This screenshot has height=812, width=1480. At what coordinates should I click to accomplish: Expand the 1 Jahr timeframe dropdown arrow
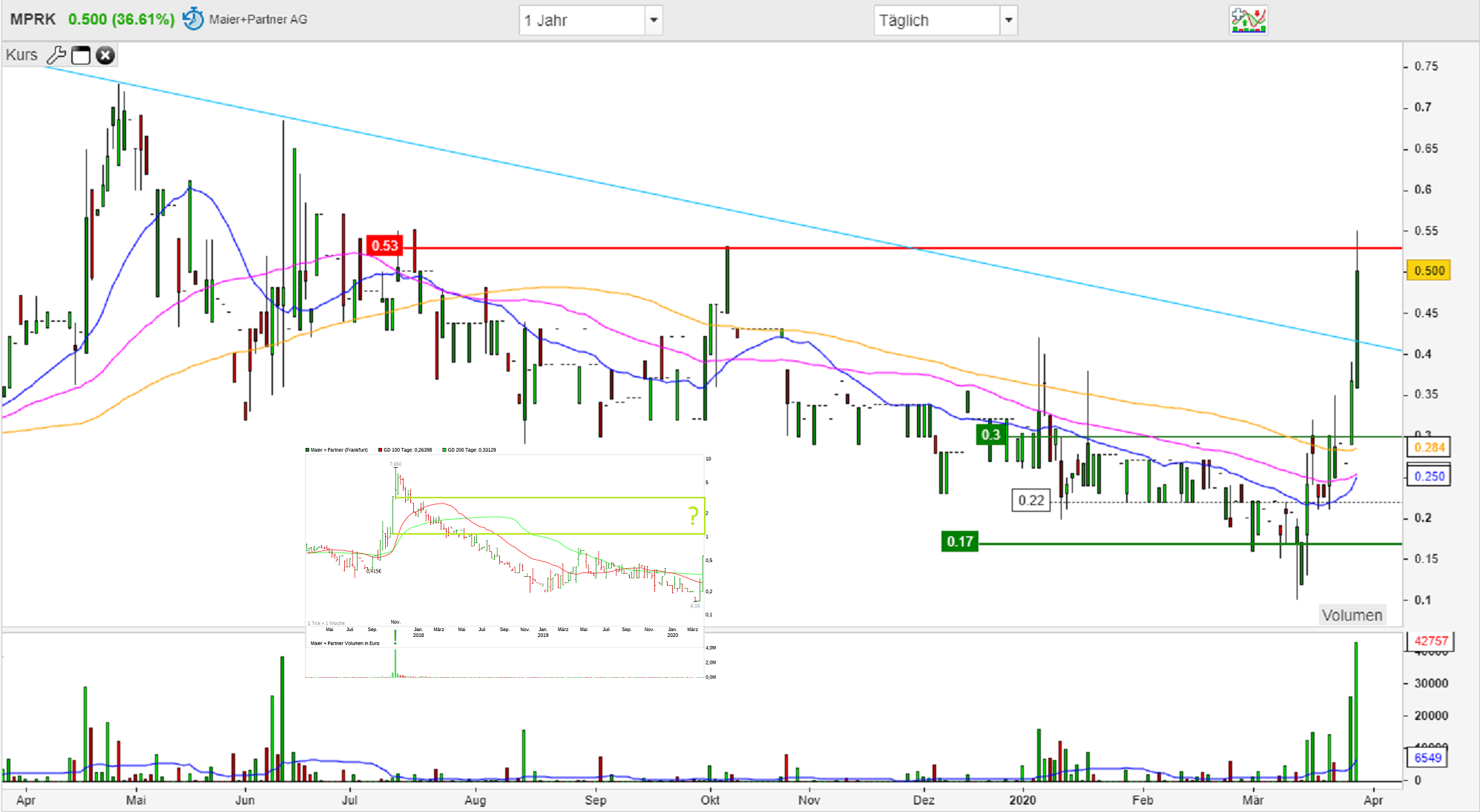click(x=654, y=20)
